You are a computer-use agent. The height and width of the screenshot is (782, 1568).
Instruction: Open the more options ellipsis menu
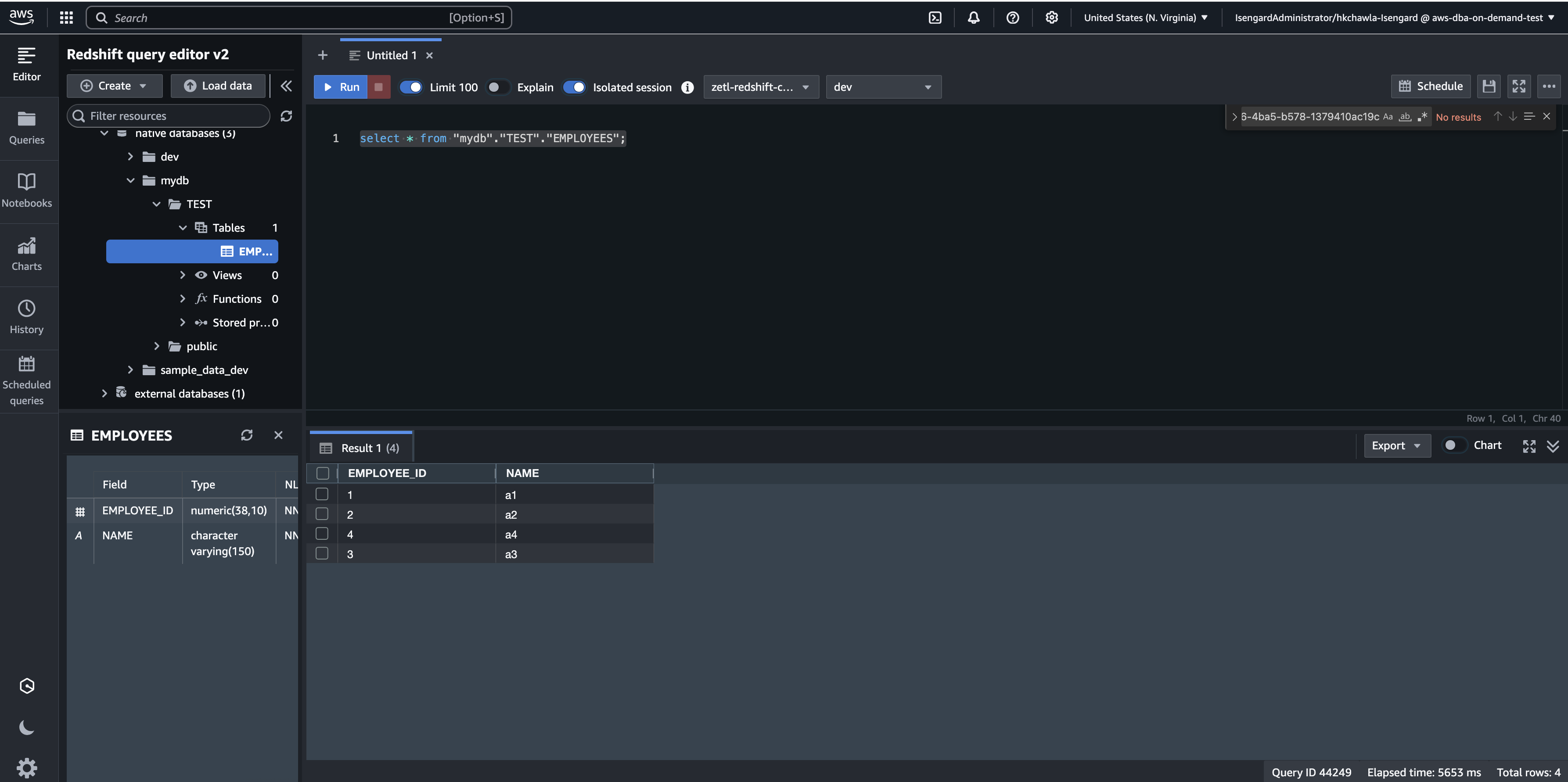(1549, 86)
